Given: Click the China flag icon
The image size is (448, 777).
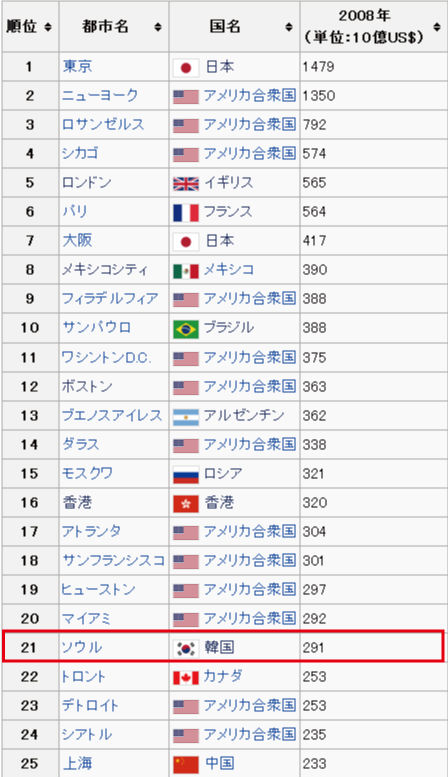Looking at the screenshot, I should pos(186,765).
